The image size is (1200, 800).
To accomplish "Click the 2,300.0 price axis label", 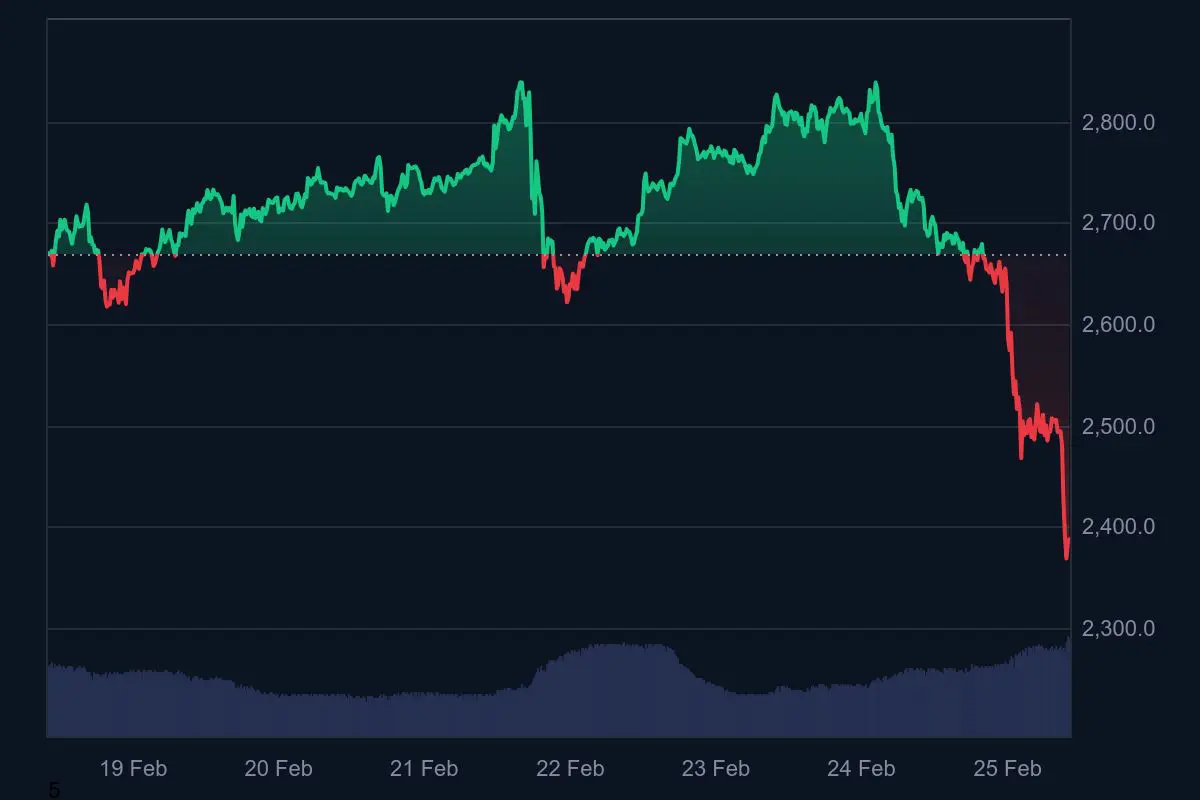I will tap(1119, 628).
